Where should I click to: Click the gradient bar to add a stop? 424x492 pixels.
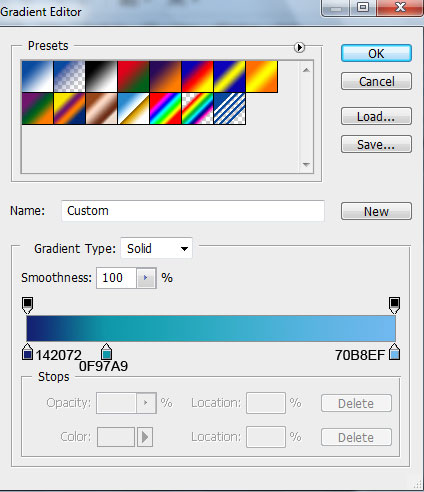(x=211, y=329)
